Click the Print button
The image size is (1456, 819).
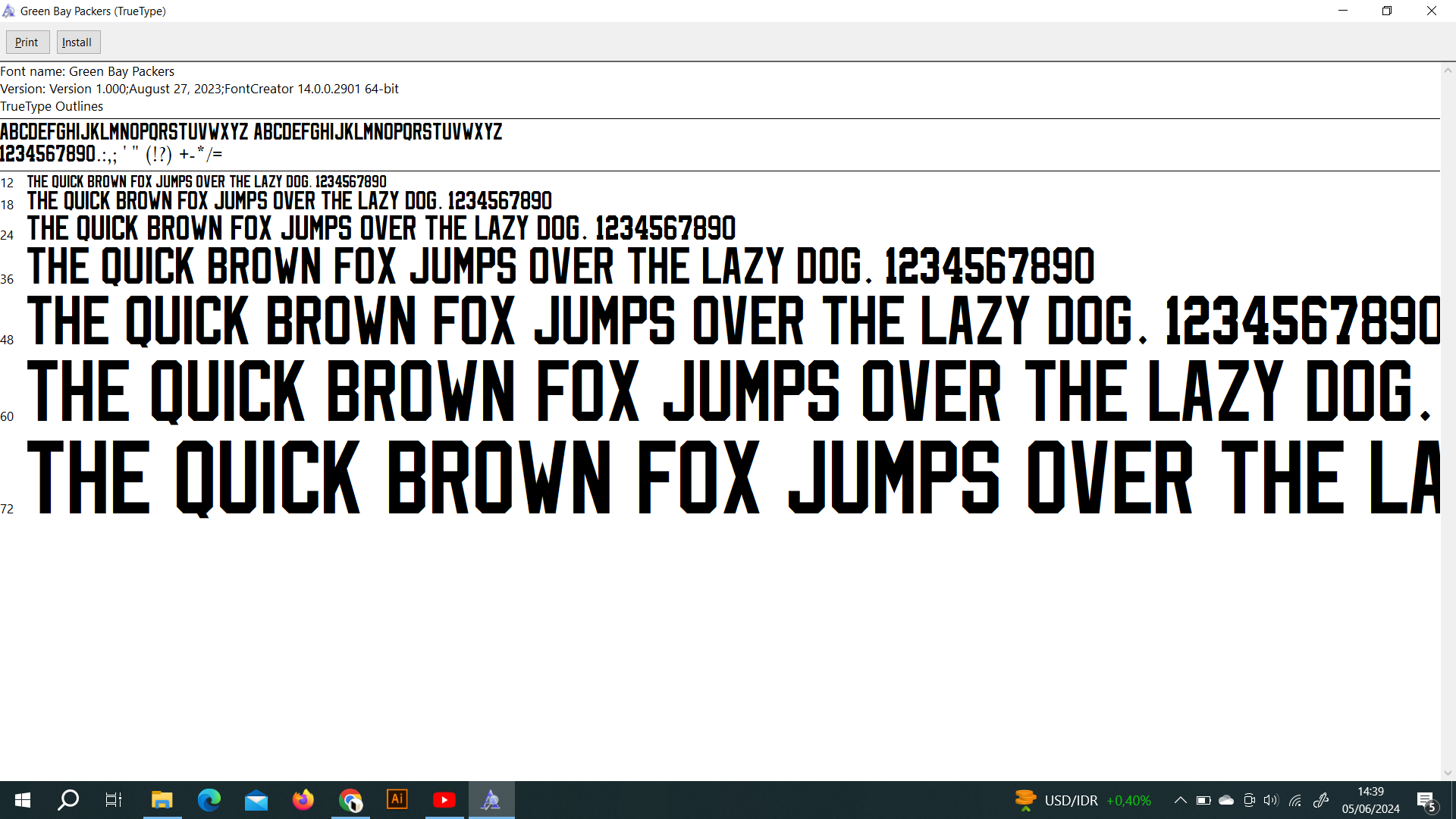(27, 42)
